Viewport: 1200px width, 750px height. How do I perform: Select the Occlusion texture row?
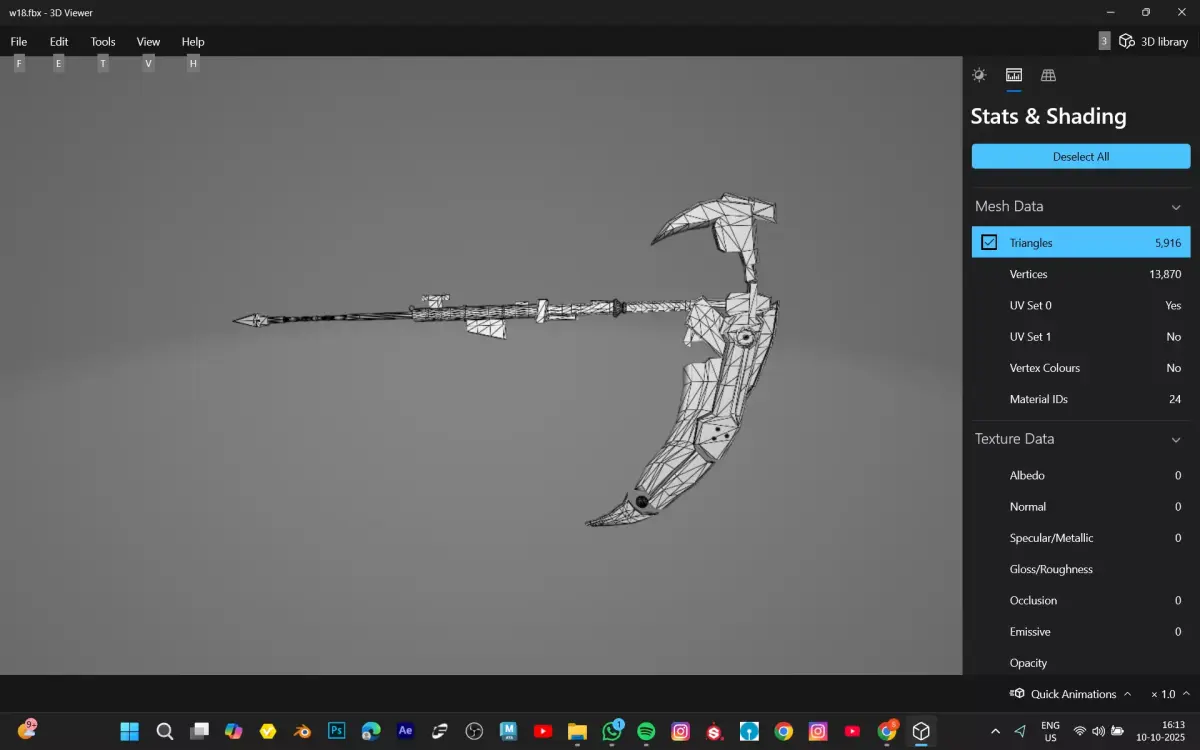(1081, 600)
